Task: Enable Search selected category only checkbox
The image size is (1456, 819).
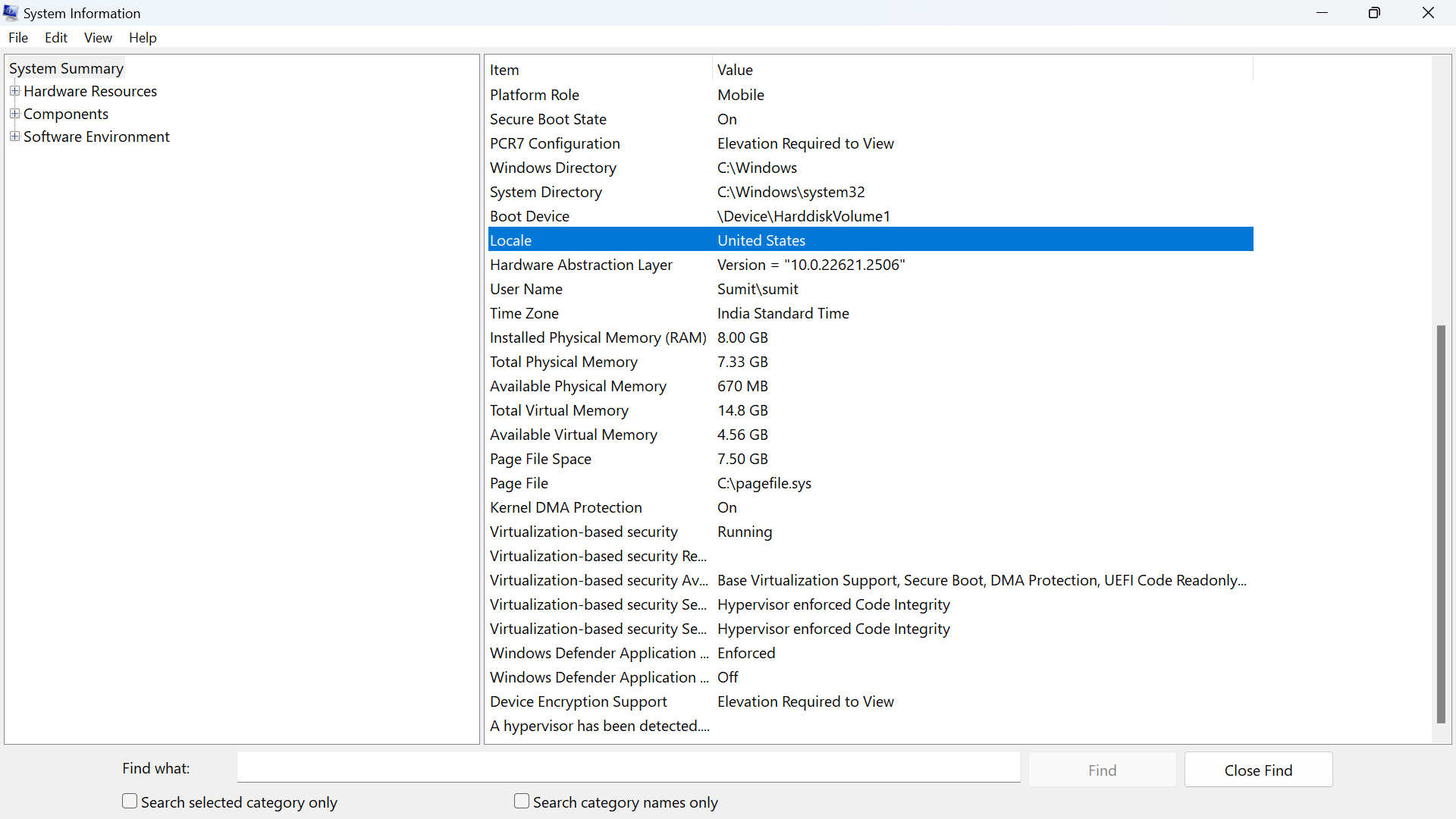Action: pyautogui.click(x=130, y=802)
